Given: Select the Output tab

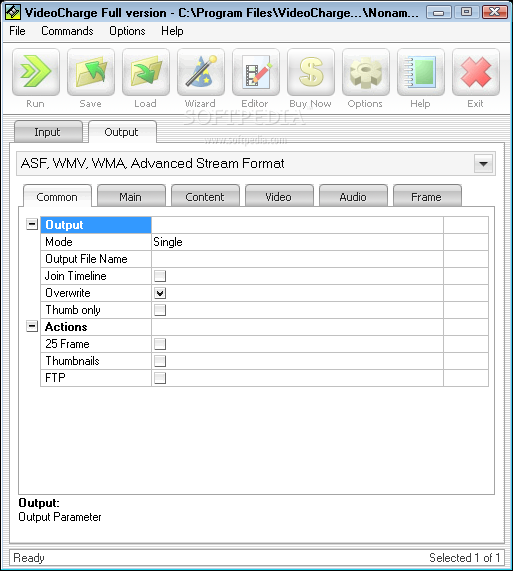Looking at the screenshot, I should (x=122, y=132).
